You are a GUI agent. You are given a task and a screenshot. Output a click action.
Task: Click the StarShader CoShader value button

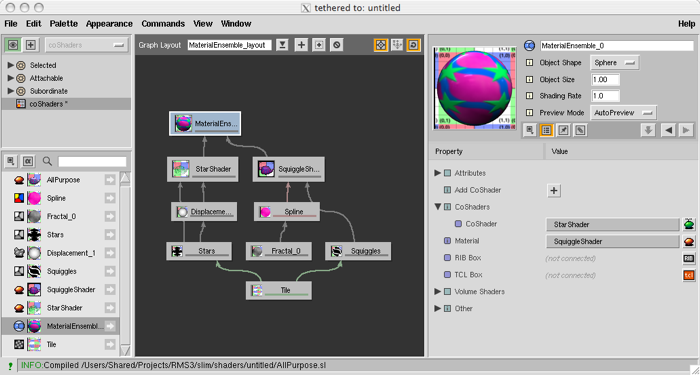[612, 225]
